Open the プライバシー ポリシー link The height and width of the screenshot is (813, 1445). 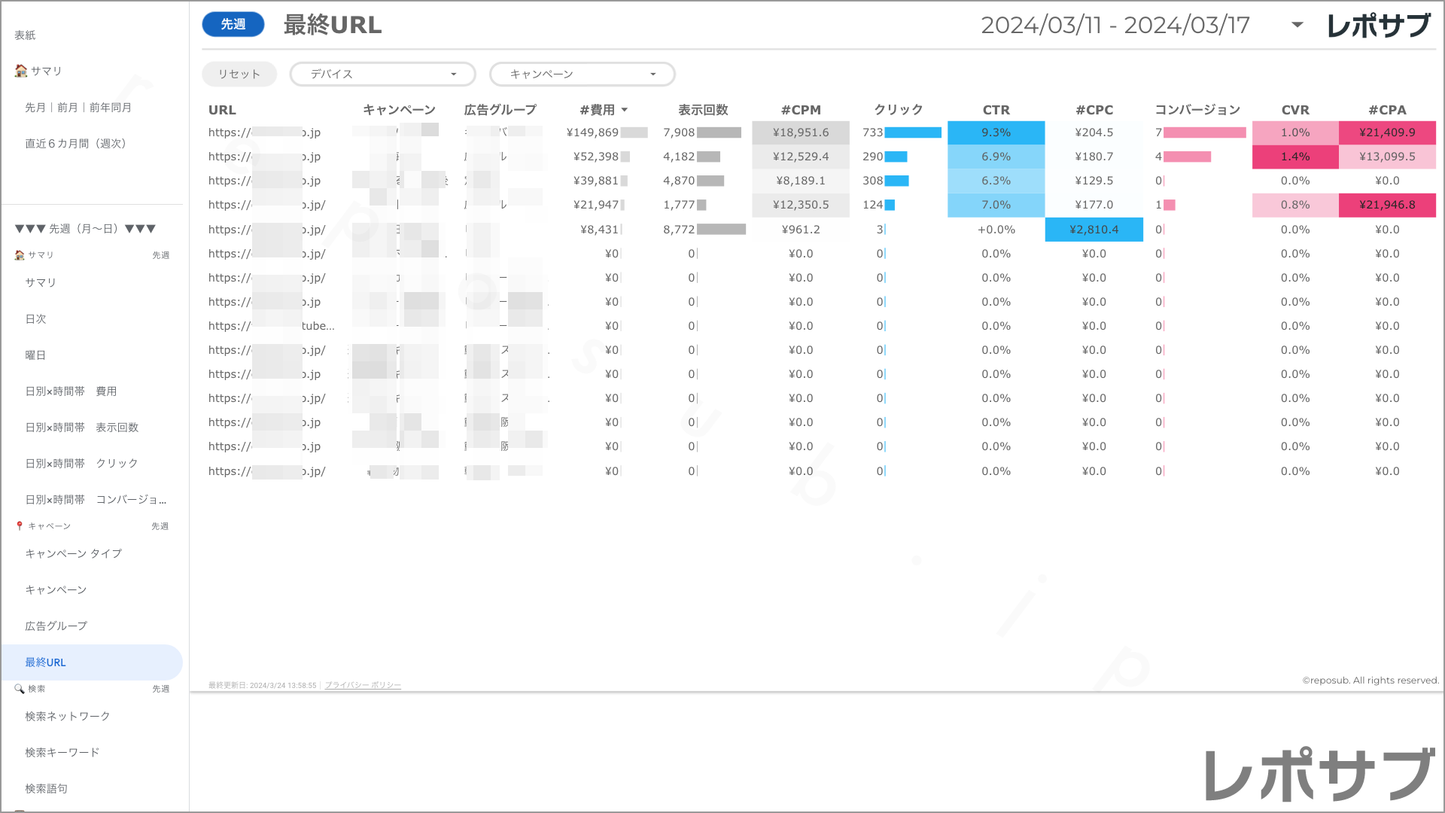[x=363, y=686]
